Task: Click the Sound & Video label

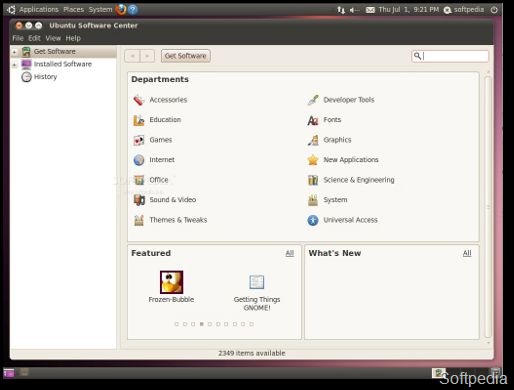Action: 172,200
